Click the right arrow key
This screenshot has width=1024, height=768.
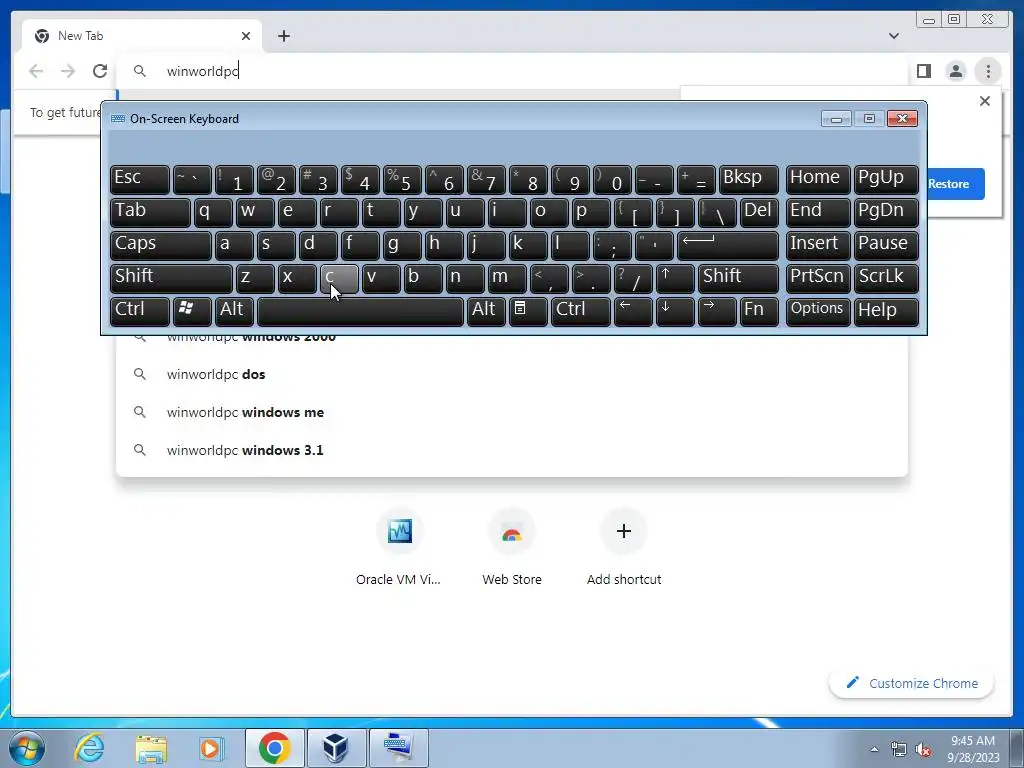[x=716, y=311]
